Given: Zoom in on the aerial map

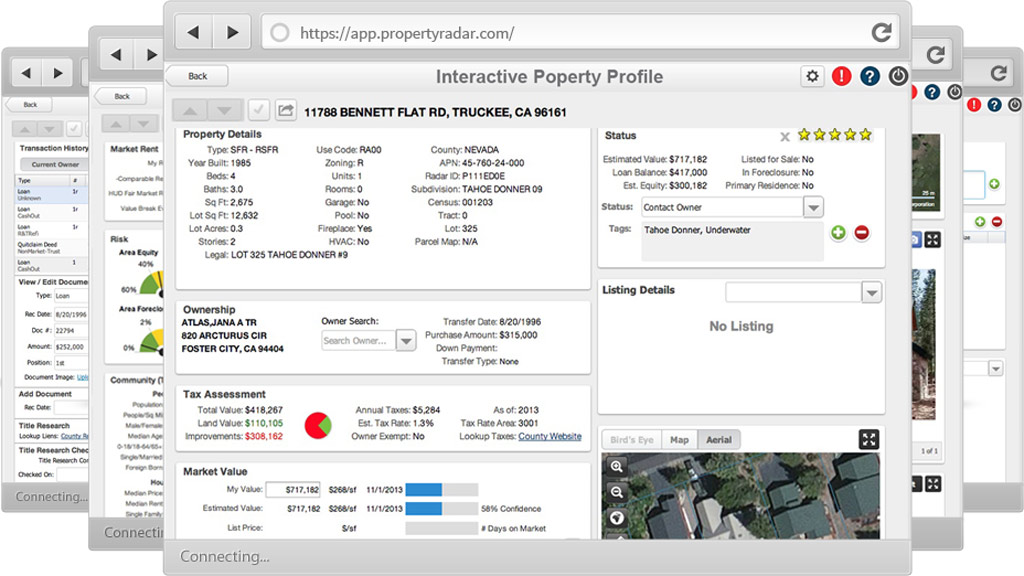Looking at the screenshot, I should [617, 466].
